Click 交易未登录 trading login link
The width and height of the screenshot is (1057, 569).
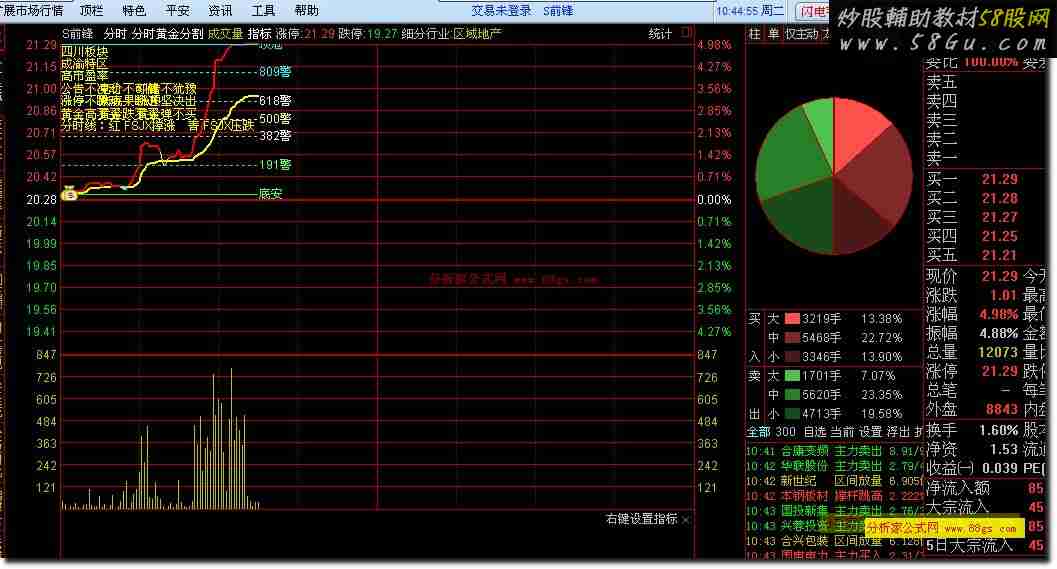[501, 11]
